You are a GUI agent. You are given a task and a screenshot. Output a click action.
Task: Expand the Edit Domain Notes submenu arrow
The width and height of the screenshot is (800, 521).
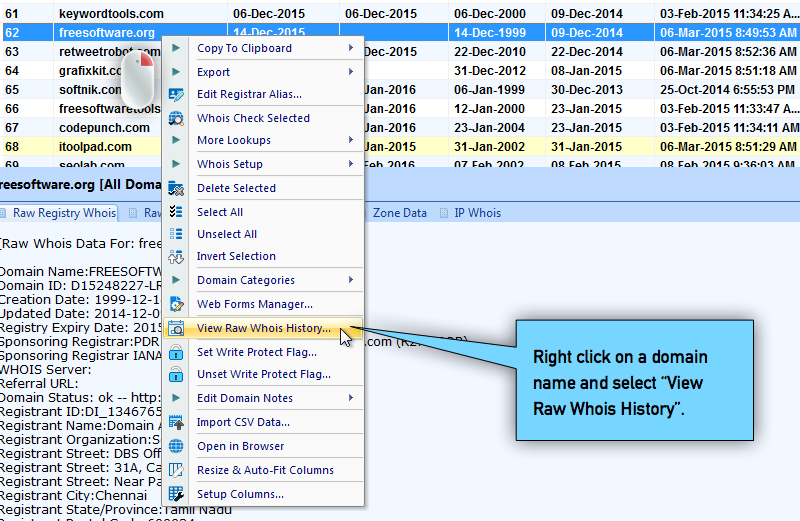pyautogui.click(x=351, y=398)
